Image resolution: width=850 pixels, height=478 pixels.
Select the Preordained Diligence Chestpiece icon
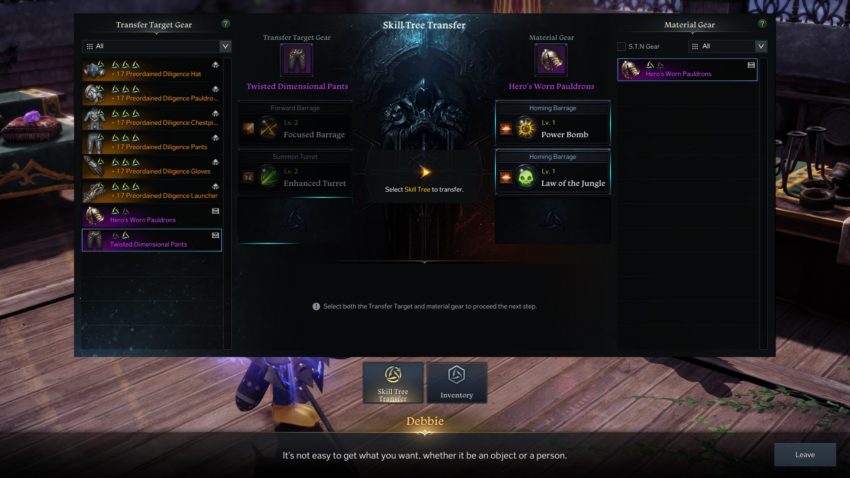(94, 118)
